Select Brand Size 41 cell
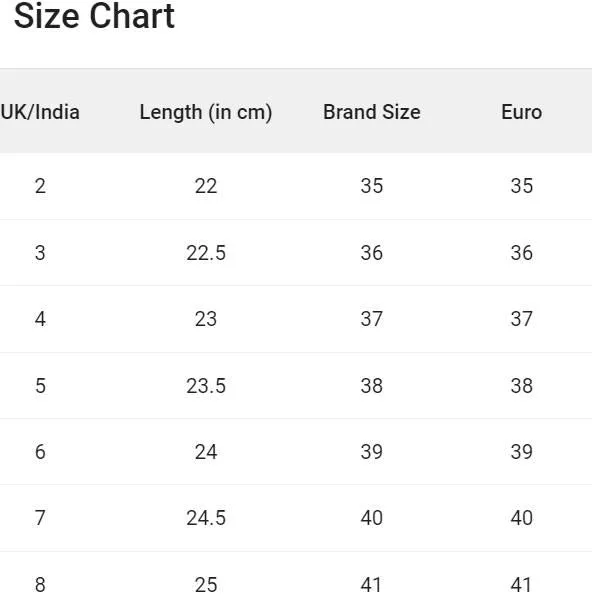This screenshot has width=592, height=610. [372, 585]
